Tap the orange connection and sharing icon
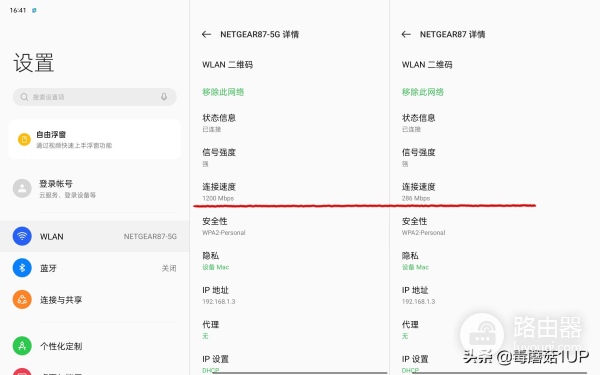Screen dimensions: 600x375 point(22,300)
